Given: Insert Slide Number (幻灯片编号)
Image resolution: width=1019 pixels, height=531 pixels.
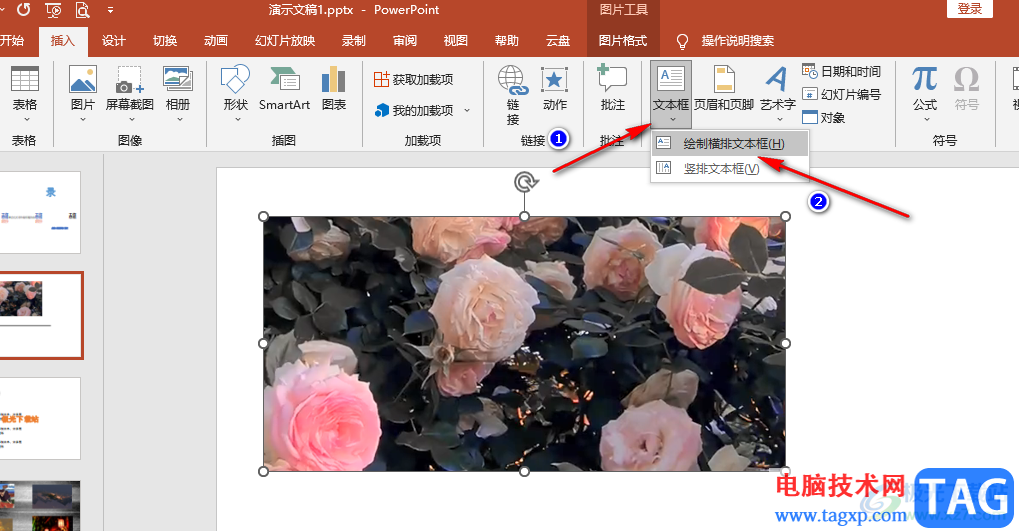Looking at the screenshot, I should pos(842,94).
